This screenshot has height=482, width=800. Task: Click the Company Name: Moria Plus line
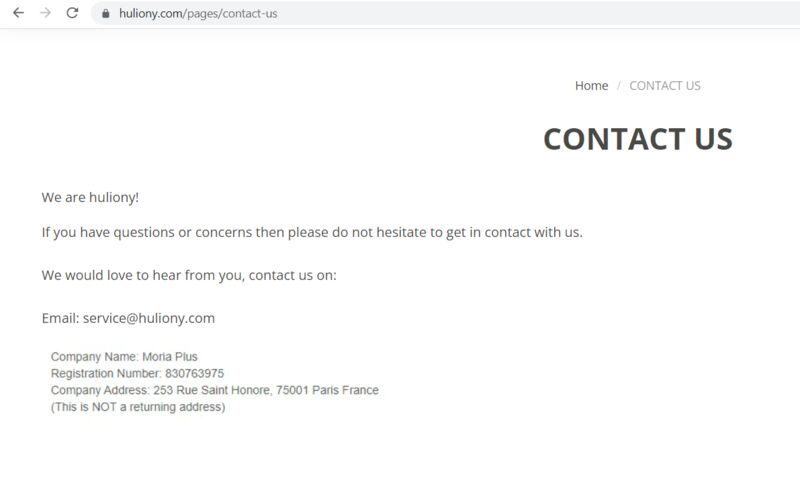124,357
